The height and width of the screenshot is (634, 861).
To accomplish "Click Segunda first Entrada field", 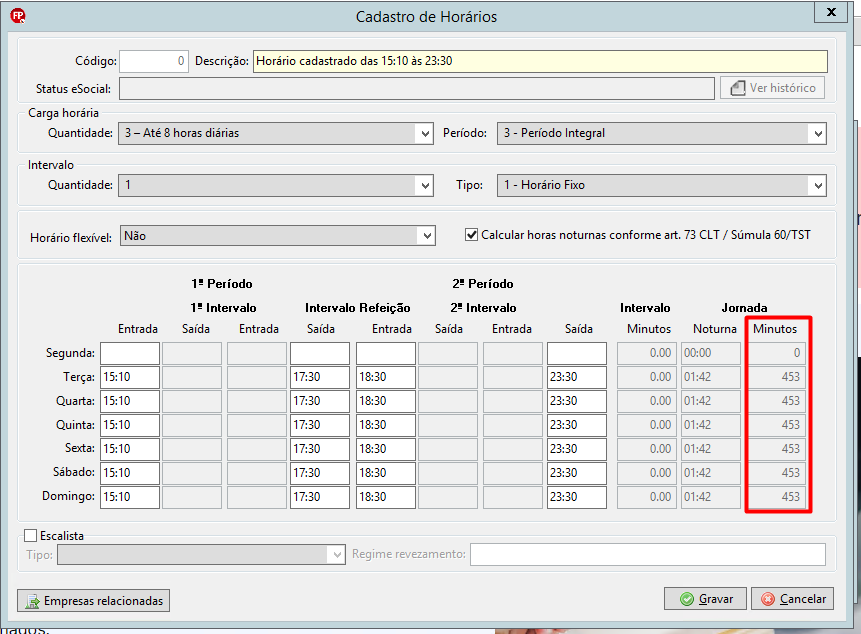I will point(130,354).
